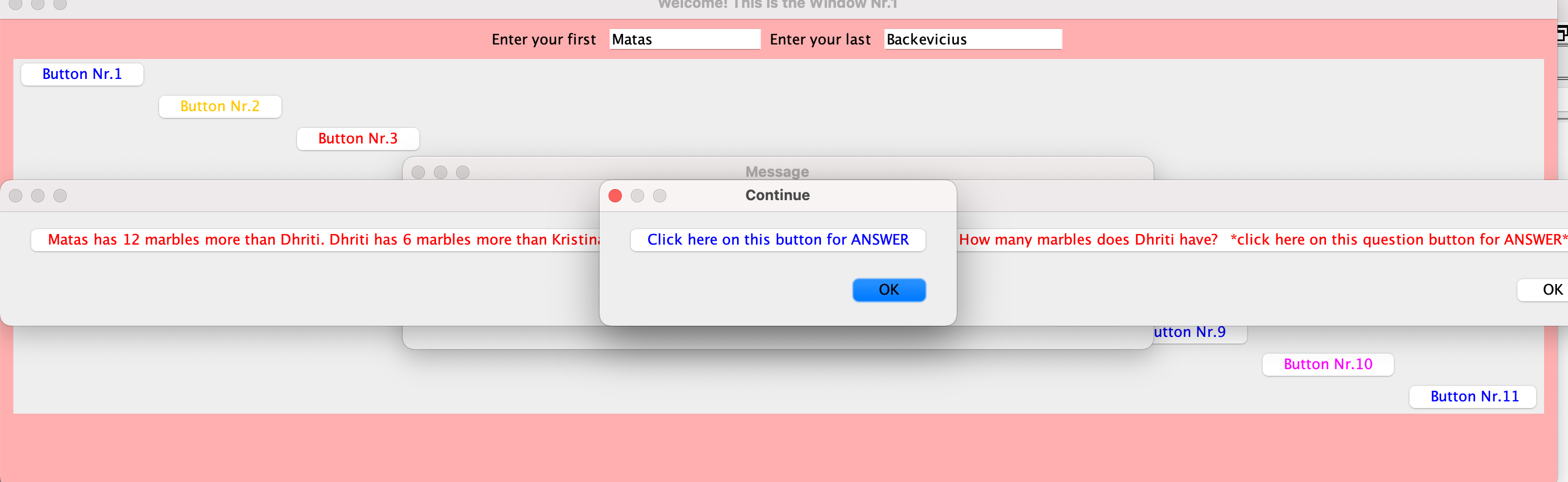
Task: Click the zoom dot of the Message window
Action: [x=463, y=172]
